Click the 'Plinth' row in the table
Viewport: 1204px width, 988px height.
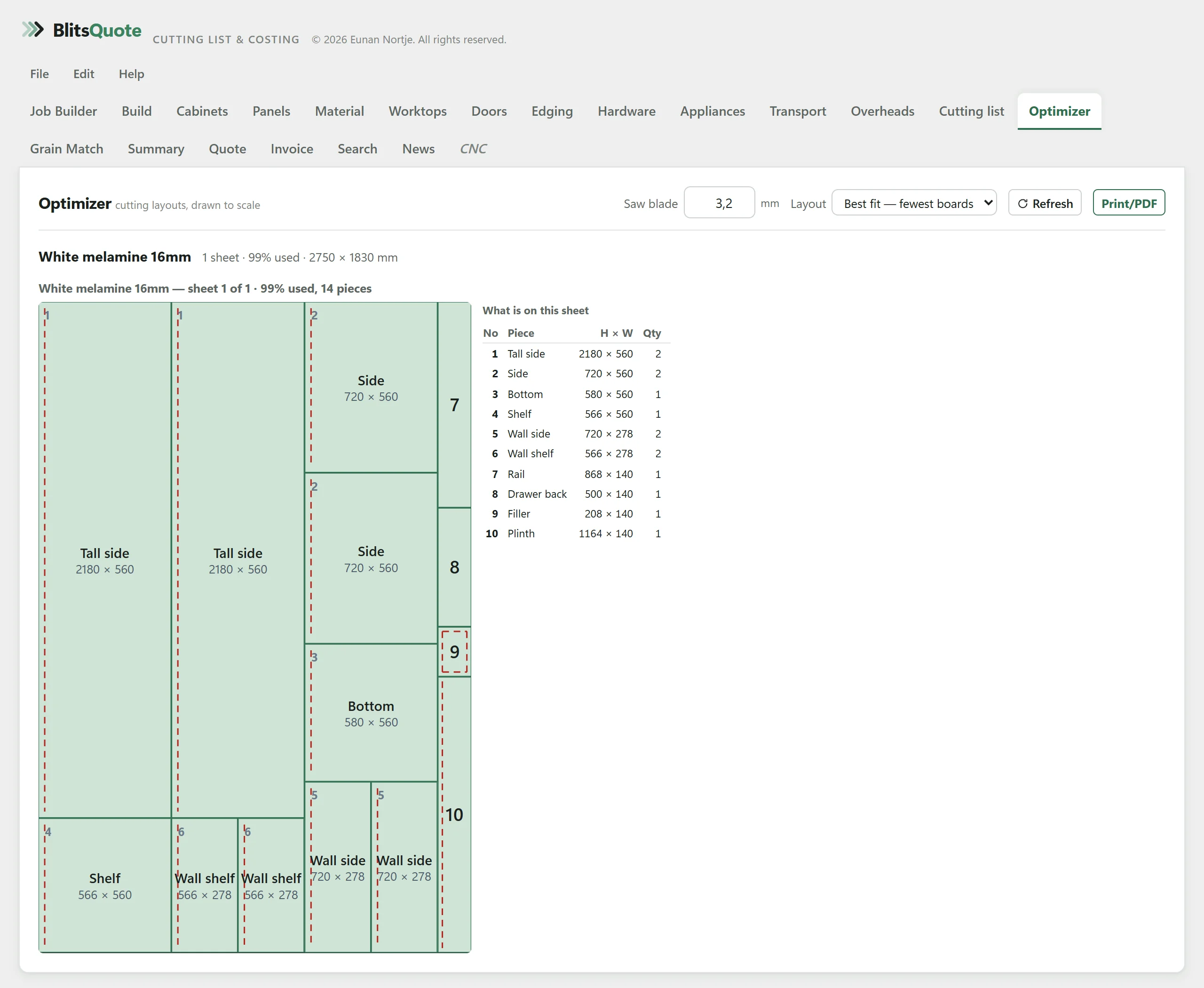pos(576,533)
